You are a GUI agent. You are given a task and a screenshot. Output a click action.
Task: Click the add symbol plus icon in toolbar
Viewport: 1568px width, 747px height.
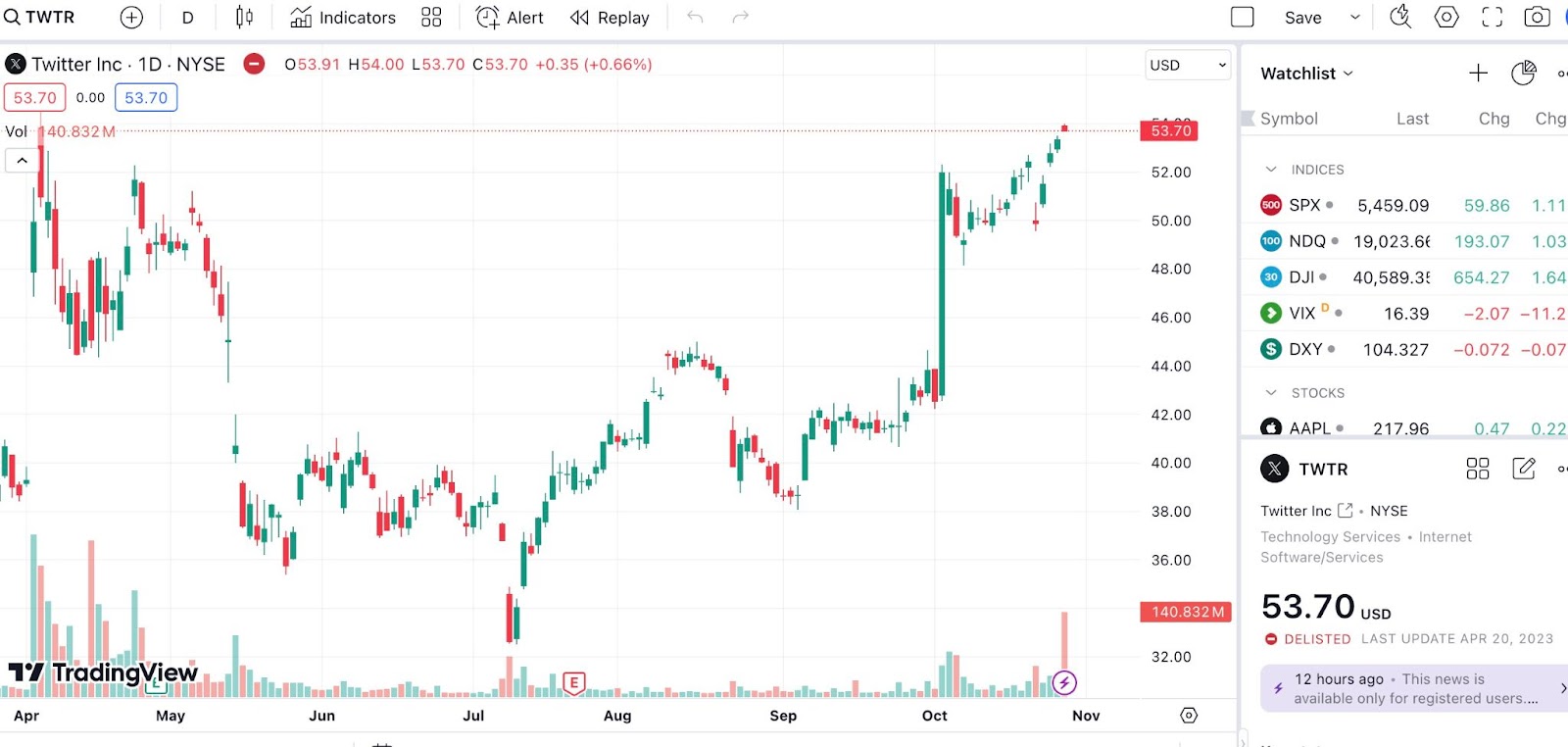(131, 18)
